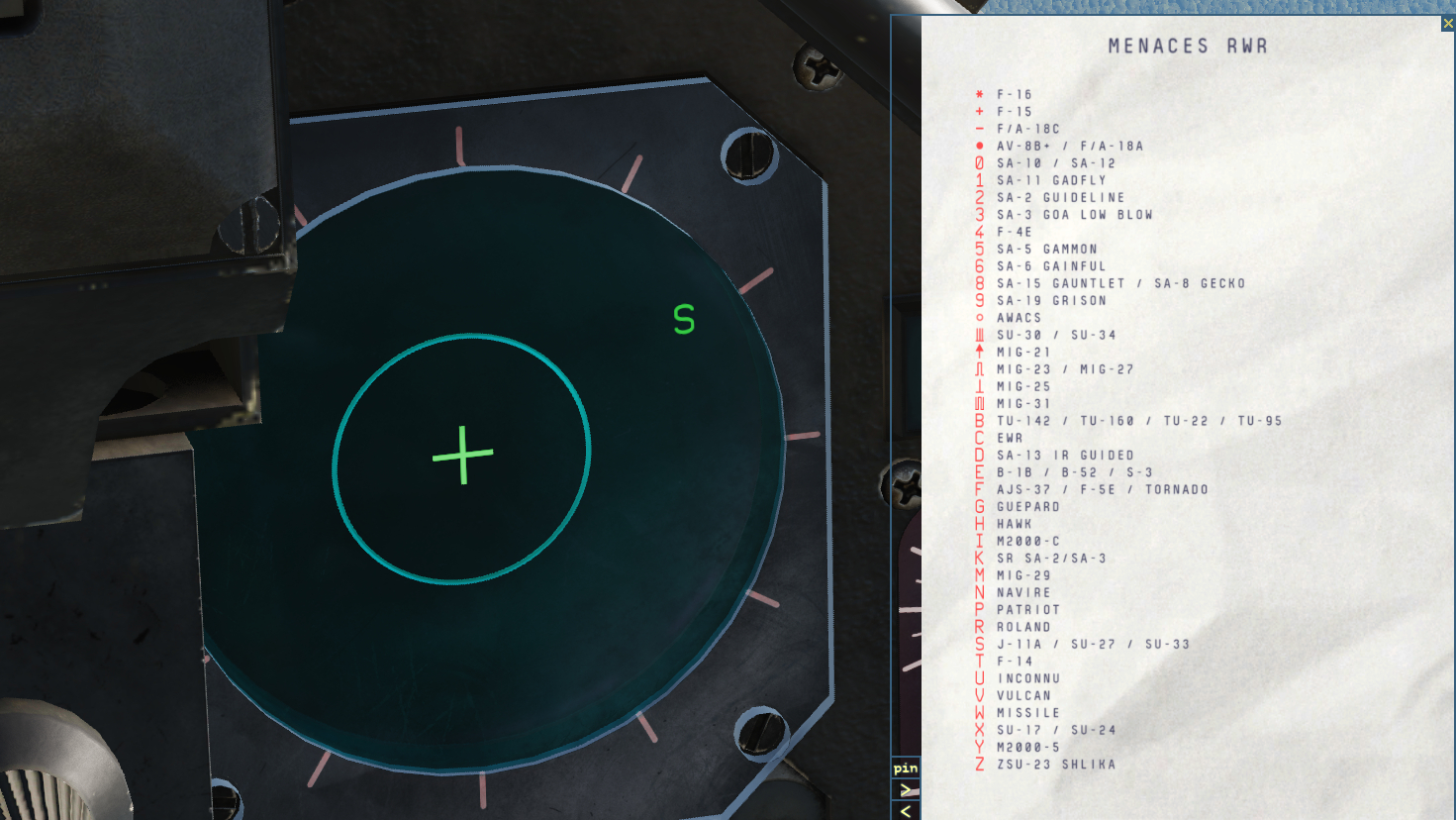The image size is (1456, 820).
Task: Click the red C symbol beside EWR
Action: pos(980,438)
